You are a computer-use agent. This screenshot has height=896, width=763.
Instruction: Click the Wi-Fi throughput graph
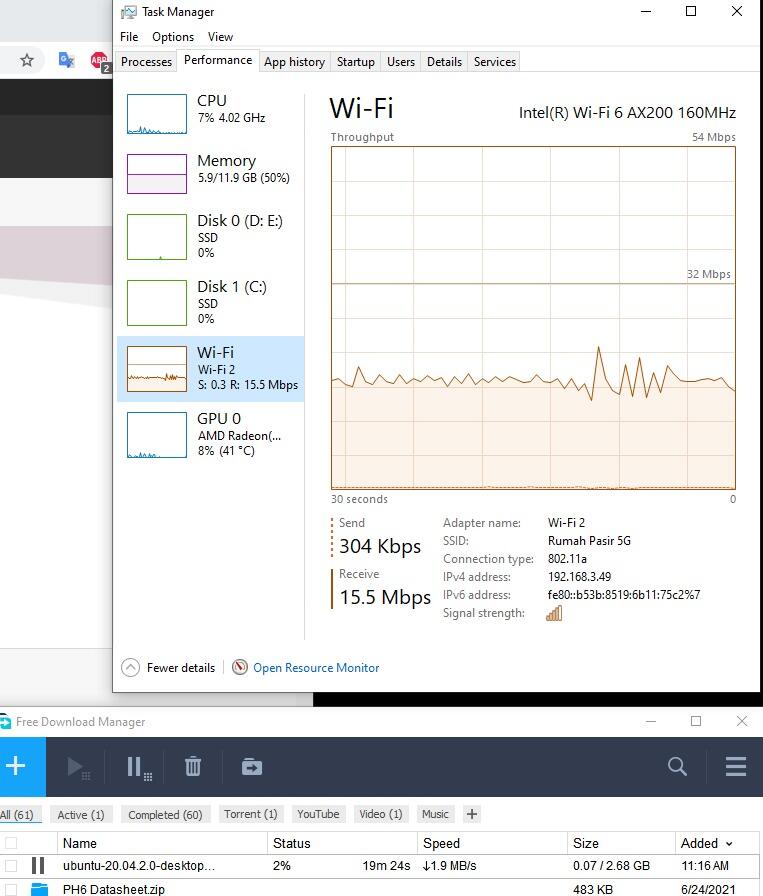pyautogui.click(x=533, y=318)
